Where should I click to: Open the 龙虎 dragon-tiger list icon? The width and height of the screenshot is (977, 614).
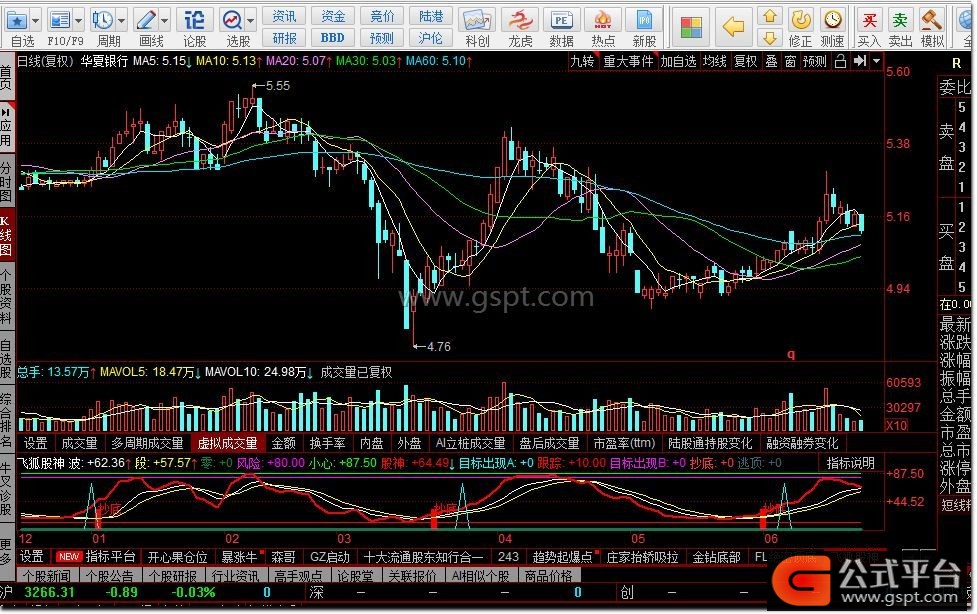520,21
